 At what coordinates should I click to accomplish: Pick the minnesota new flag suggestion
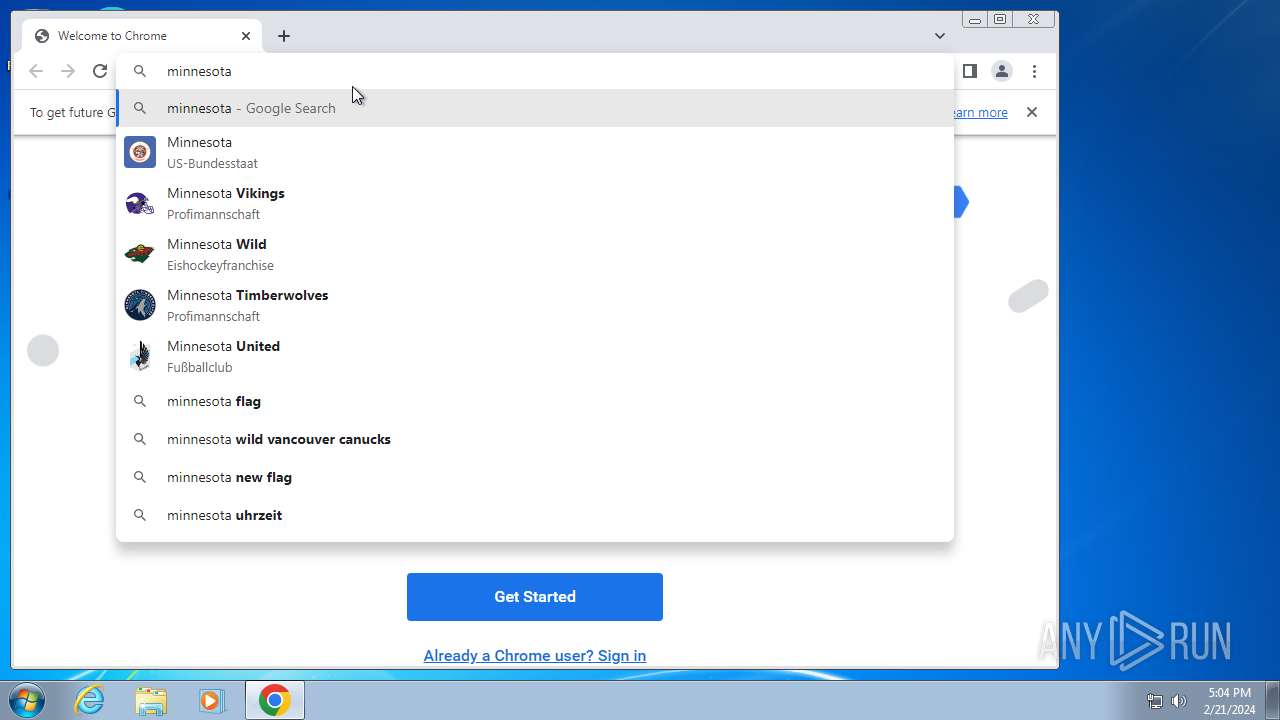535,477
